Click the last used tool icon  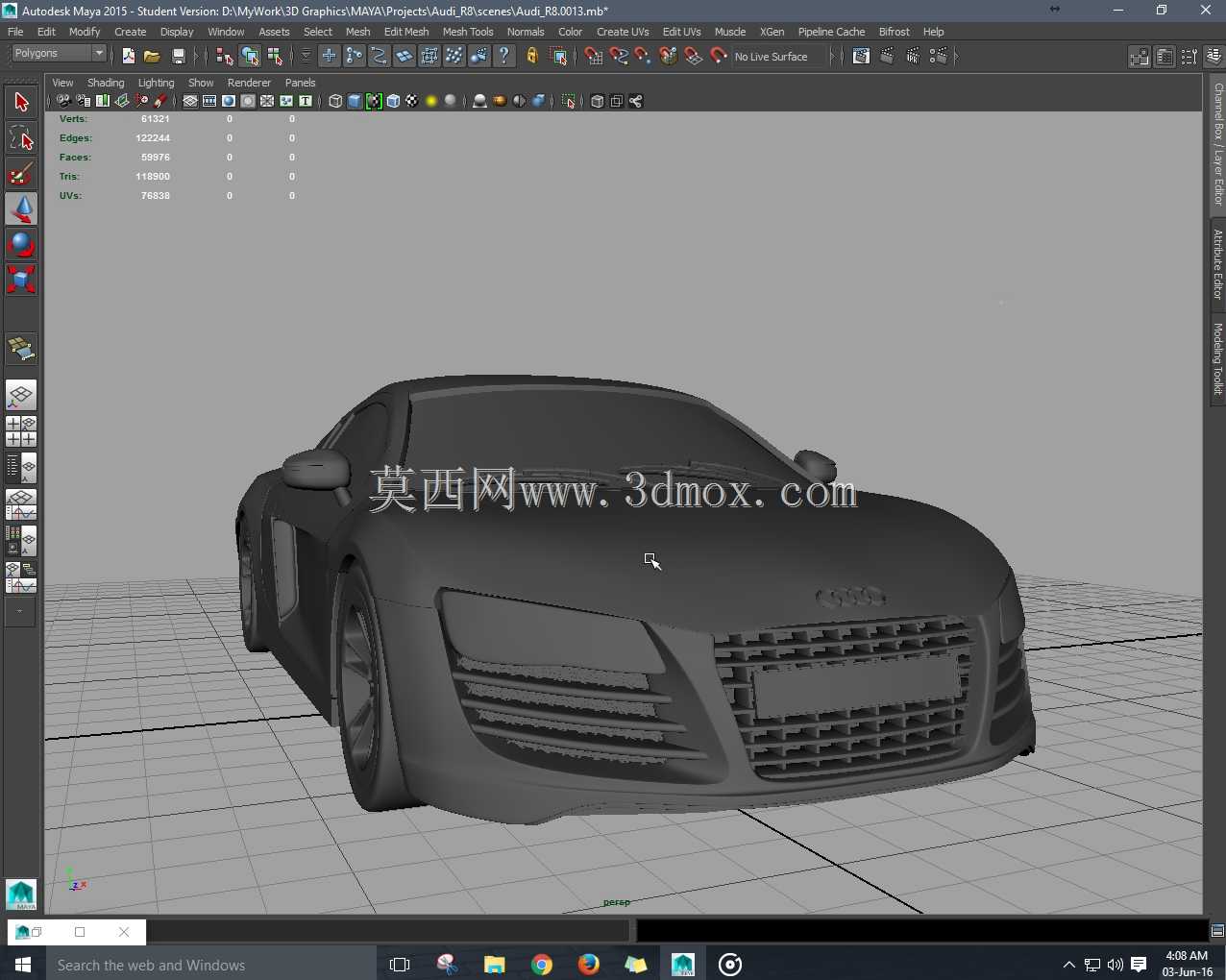coord(21,348)
